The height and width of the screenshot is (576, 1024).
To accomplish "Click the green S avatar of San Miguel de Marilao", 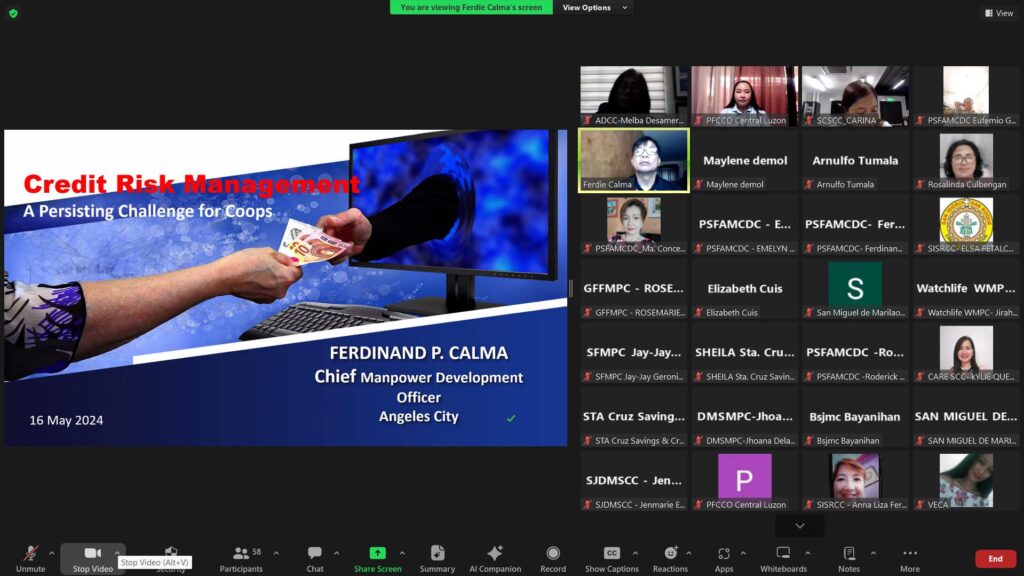I will pyautogui.click(x=855, y=285).
